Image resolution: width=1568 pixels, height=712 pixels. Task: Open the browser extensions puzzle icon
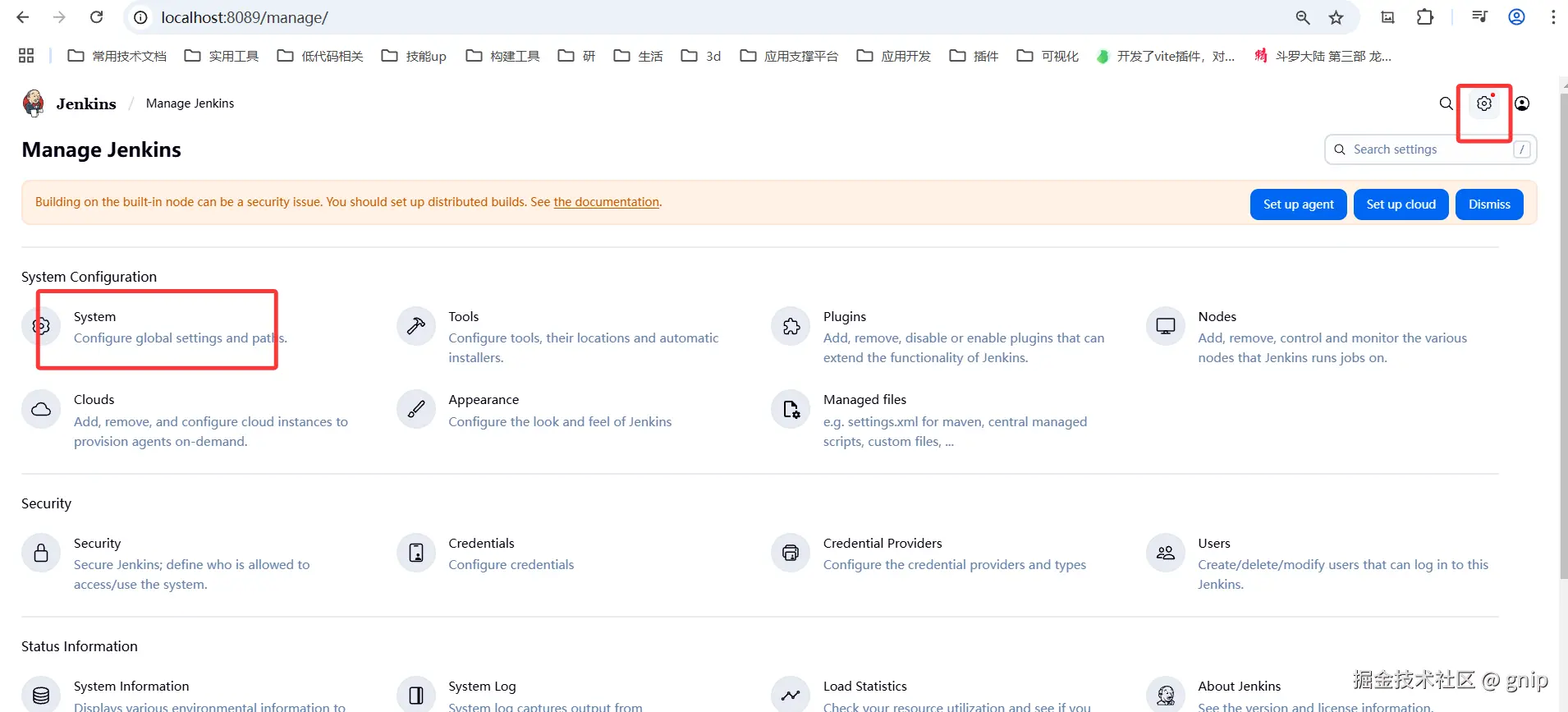click(1425, 17)
